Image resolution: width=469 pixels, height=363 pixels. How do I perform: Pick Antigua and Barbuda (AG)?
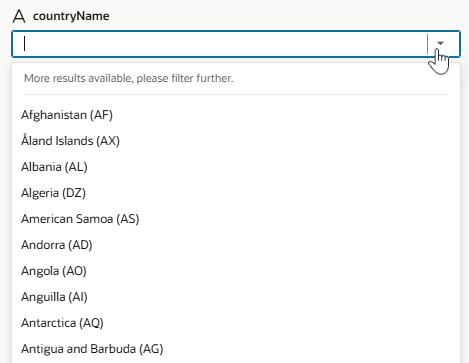pos(236,349)
